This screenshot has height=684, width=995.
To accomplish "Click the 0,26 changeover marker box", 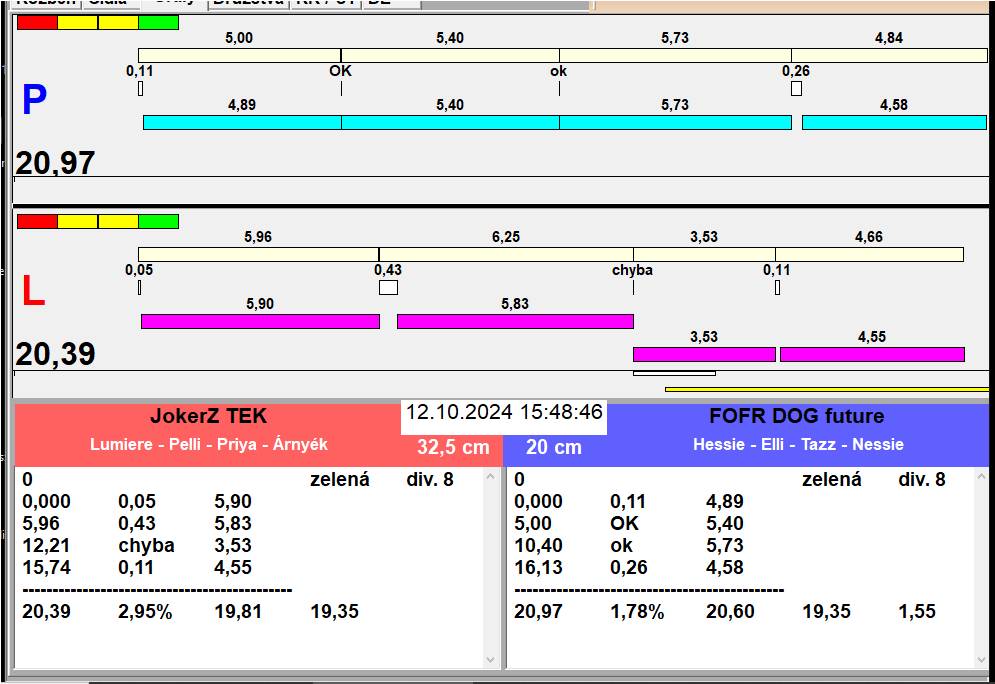I will point(796,89).
